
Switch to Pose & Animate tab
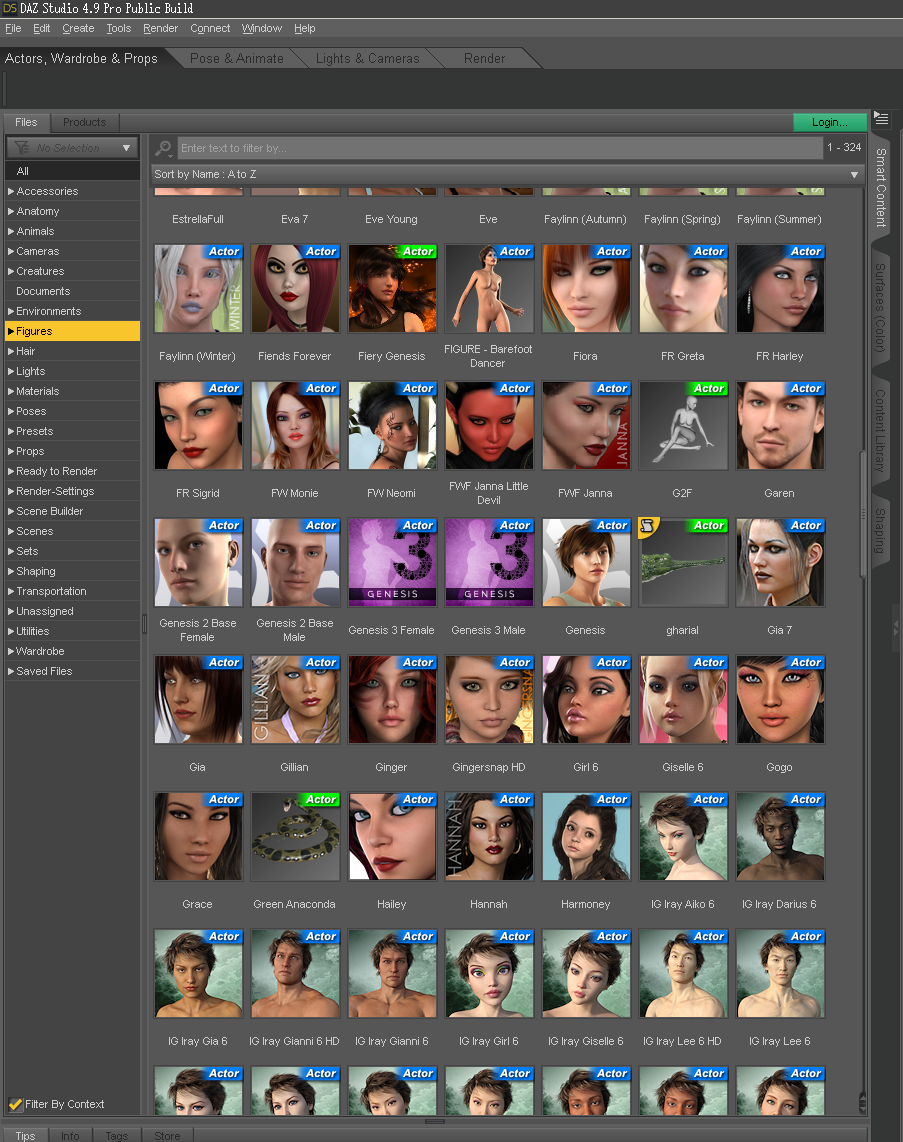point(237,58)
